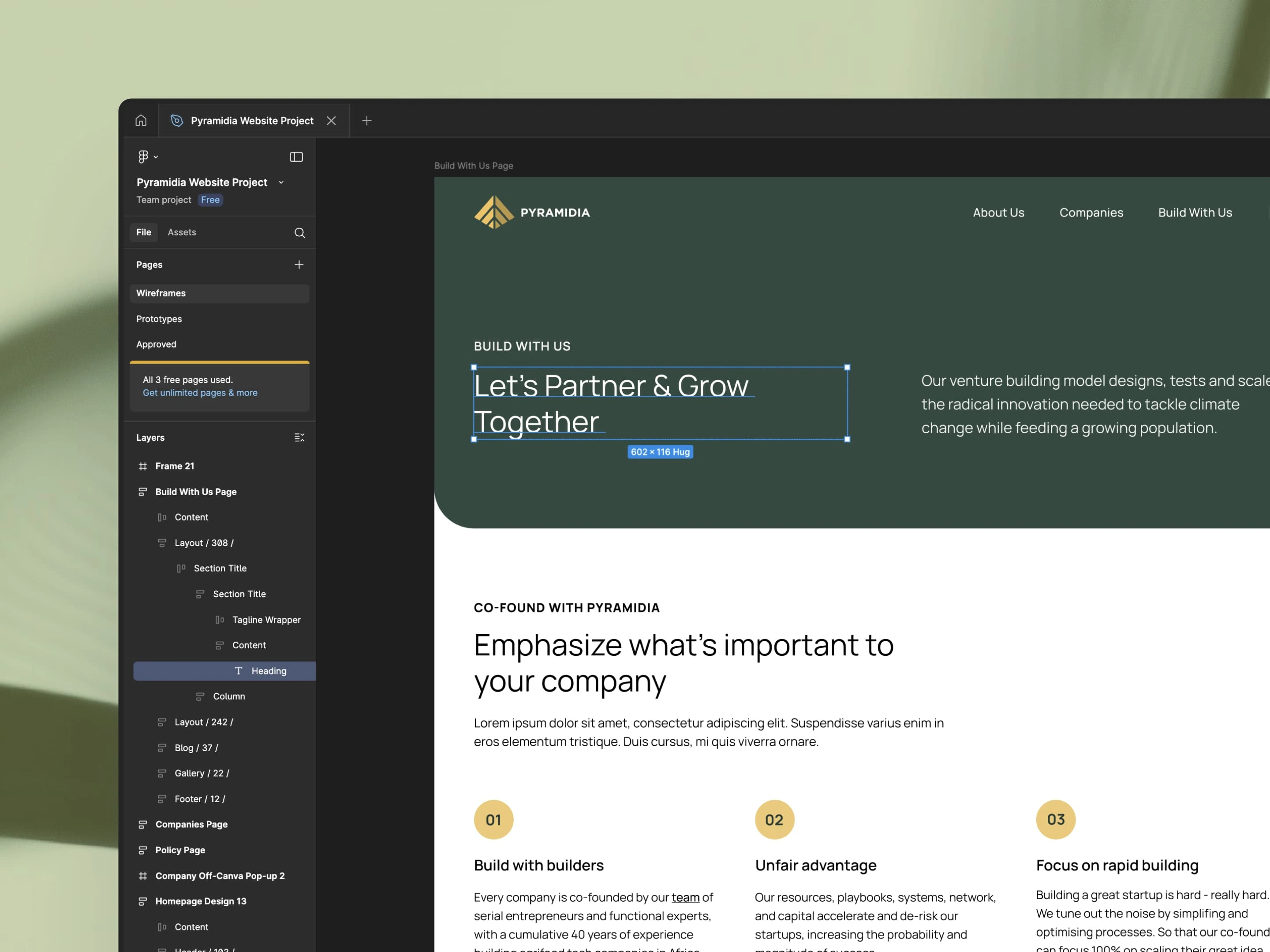Switch to the File tab
The height and width of the screenshot is (952, 1270).
(143, 232)
